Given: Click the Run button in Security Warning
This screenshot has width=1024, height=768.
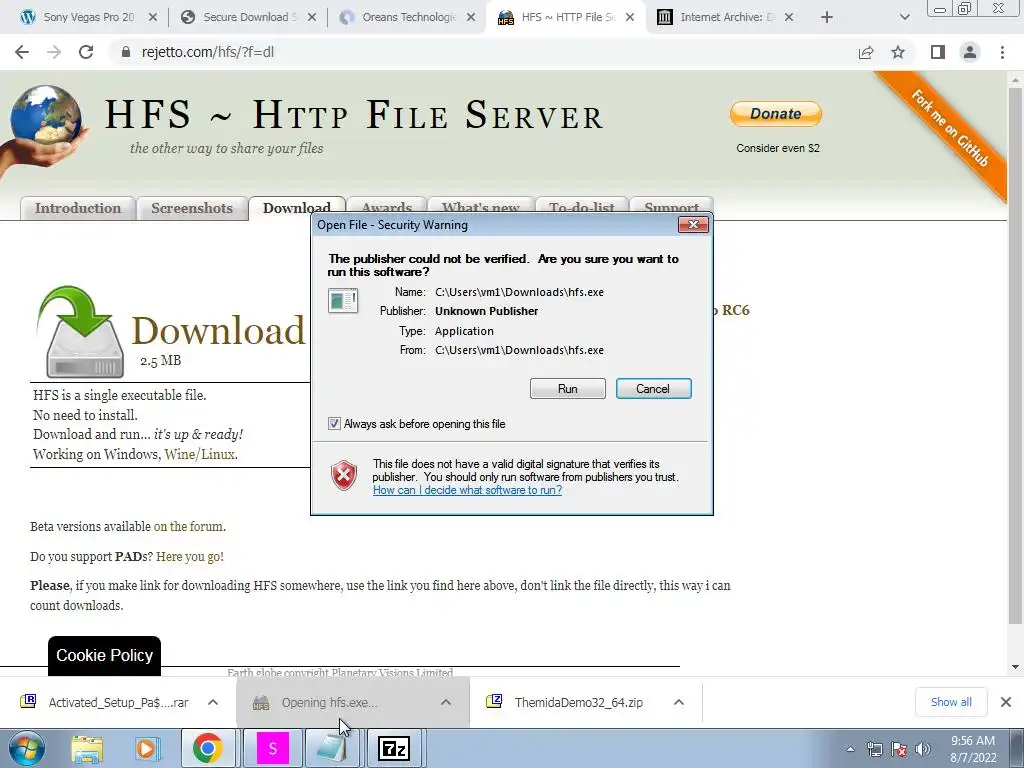Looking at the screenshot, I should point(568,389).
